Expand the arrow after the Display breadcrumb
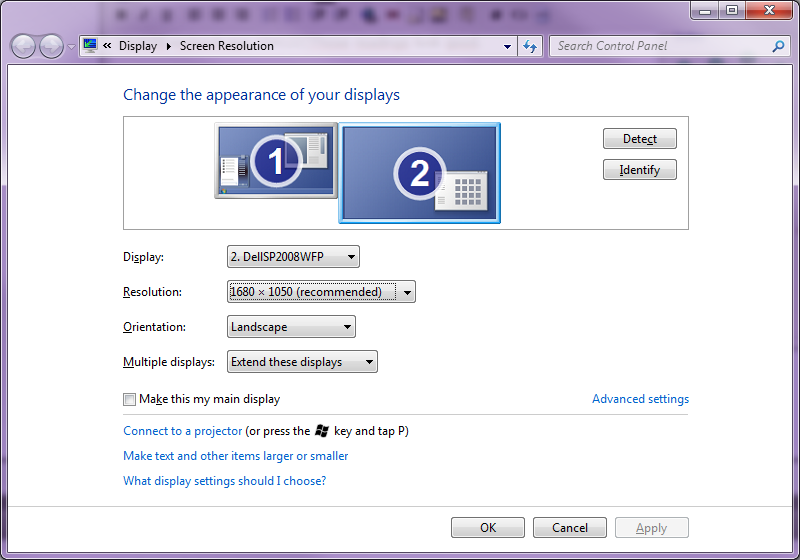Image resolution: width=800 pixels, height=560 pixels. click(169, 46)
